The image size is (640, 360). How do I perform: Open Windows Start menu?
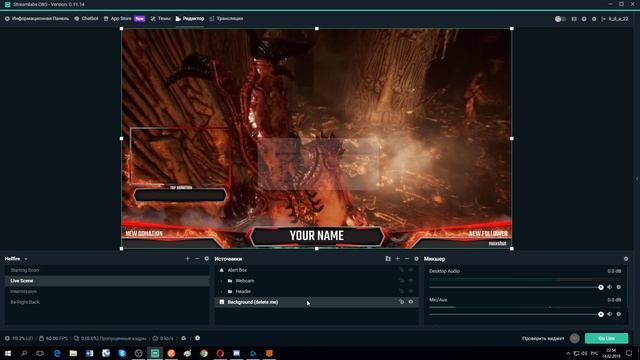(8, 353)
